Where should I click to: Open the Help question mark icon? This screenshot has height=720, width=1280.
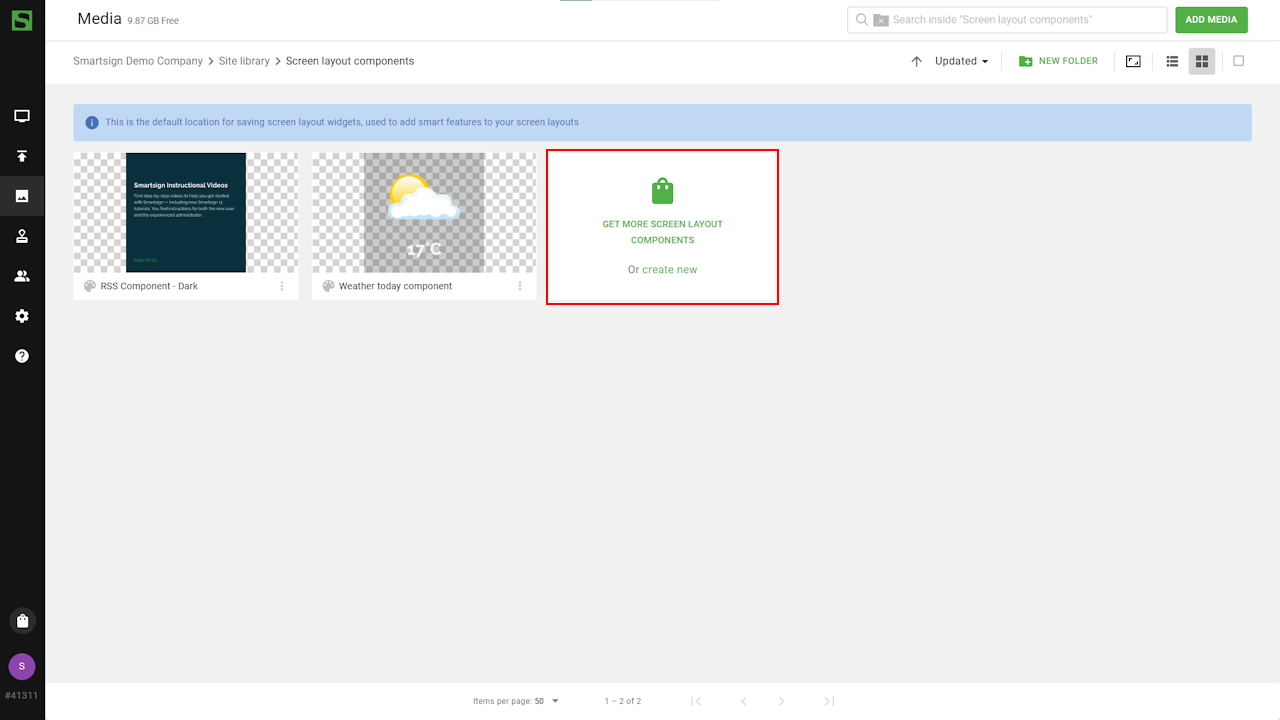tap(22, 356)
